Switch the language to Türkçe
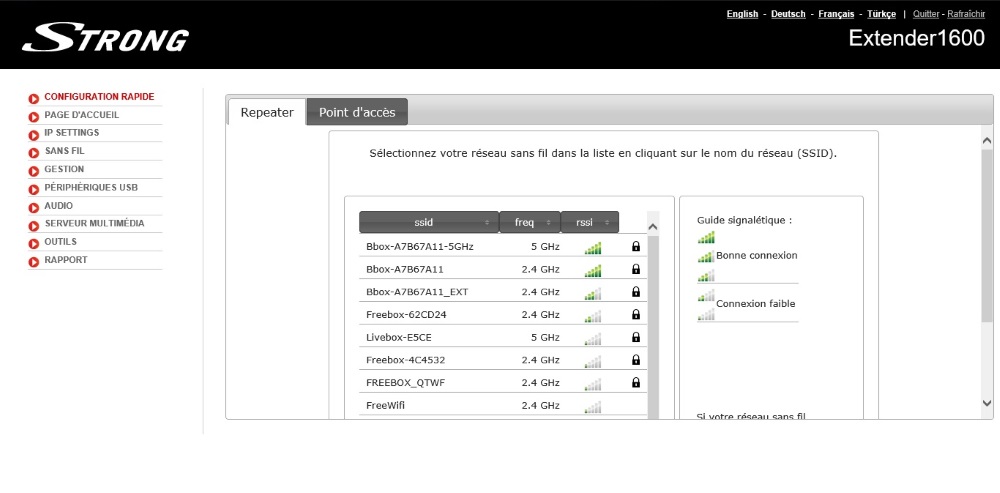Viewport: 1000px width, 493px height. pos(881,14)
